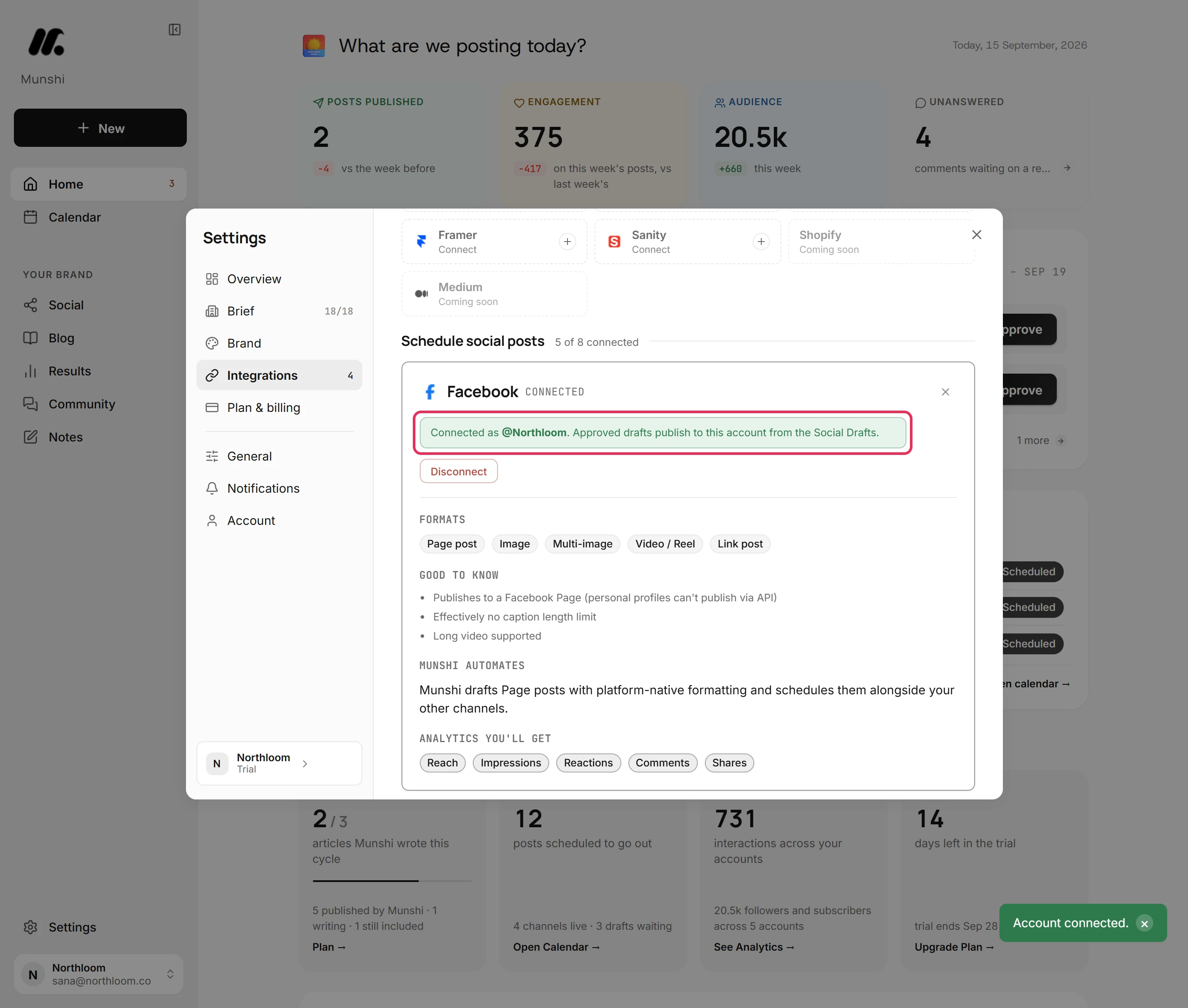Go to Home in the sidebar
This screenshot has width=1188, height=1008.
(99, 184)
